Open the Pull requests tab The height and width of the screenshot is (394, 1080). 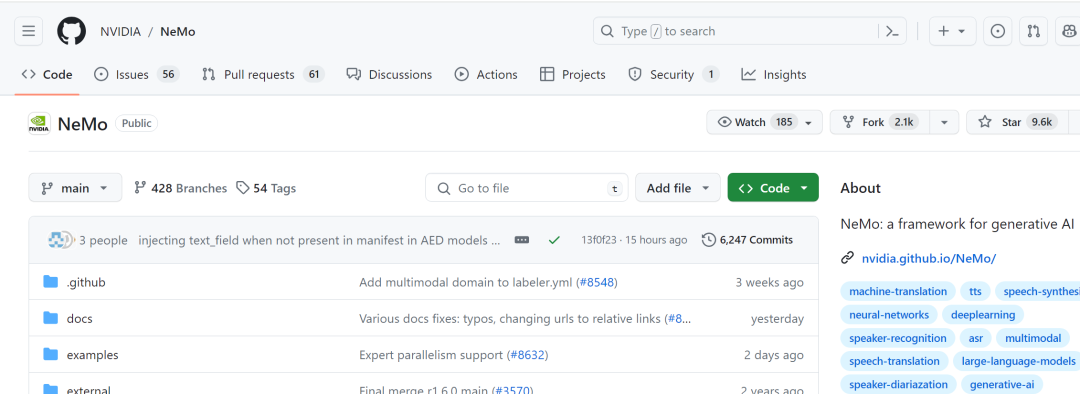point(263,74)
